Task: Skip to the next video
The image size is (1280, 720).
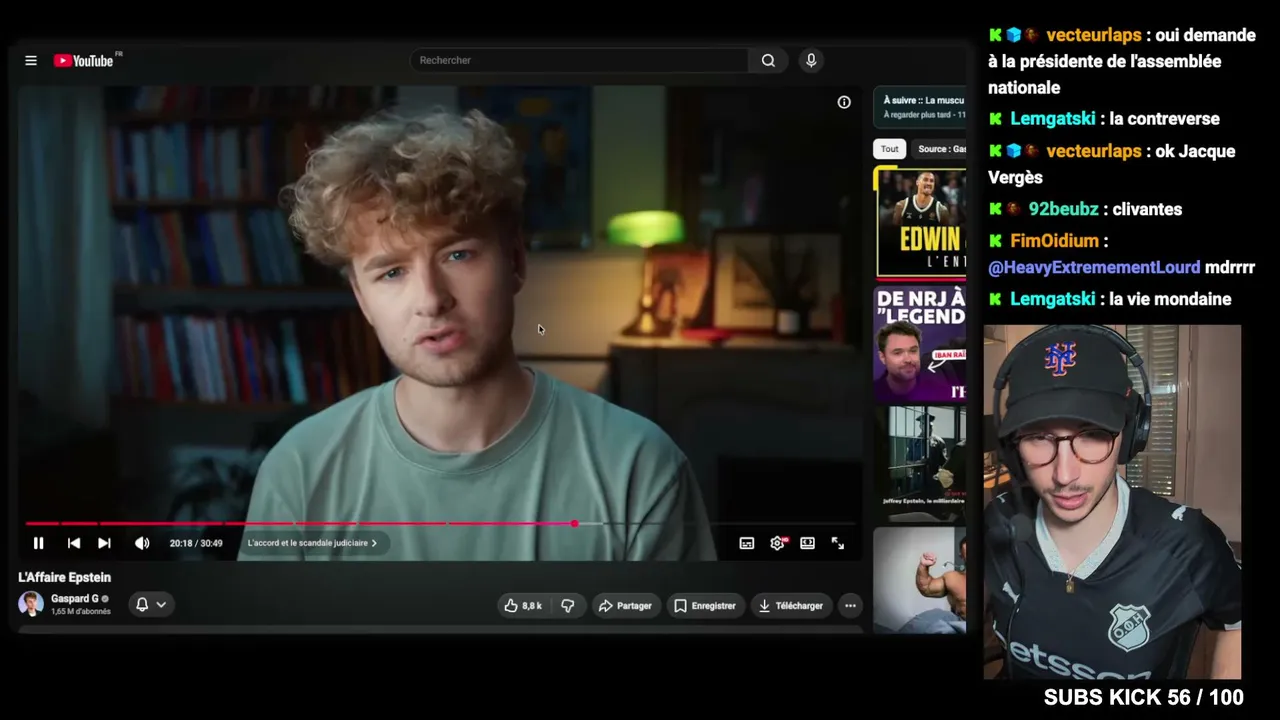Action: click(x=104, y=543)
